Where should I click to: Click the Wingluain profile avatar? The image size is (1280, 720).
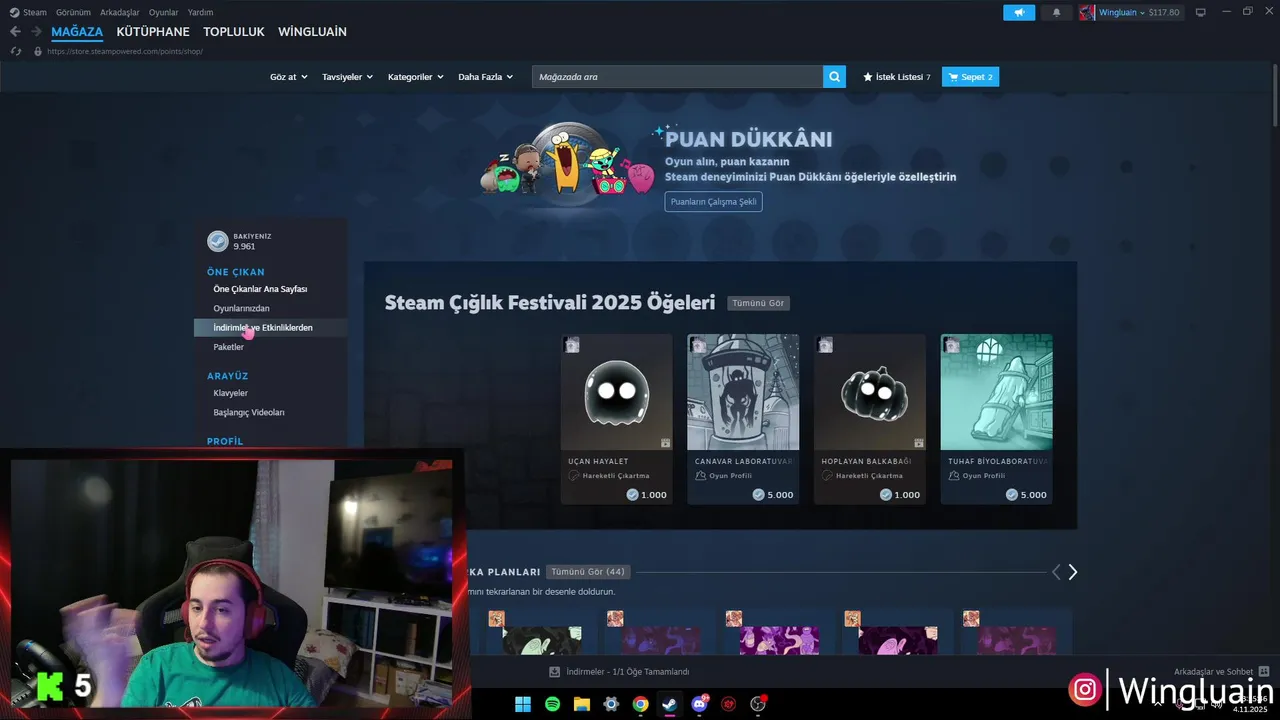click(1087, 12)
